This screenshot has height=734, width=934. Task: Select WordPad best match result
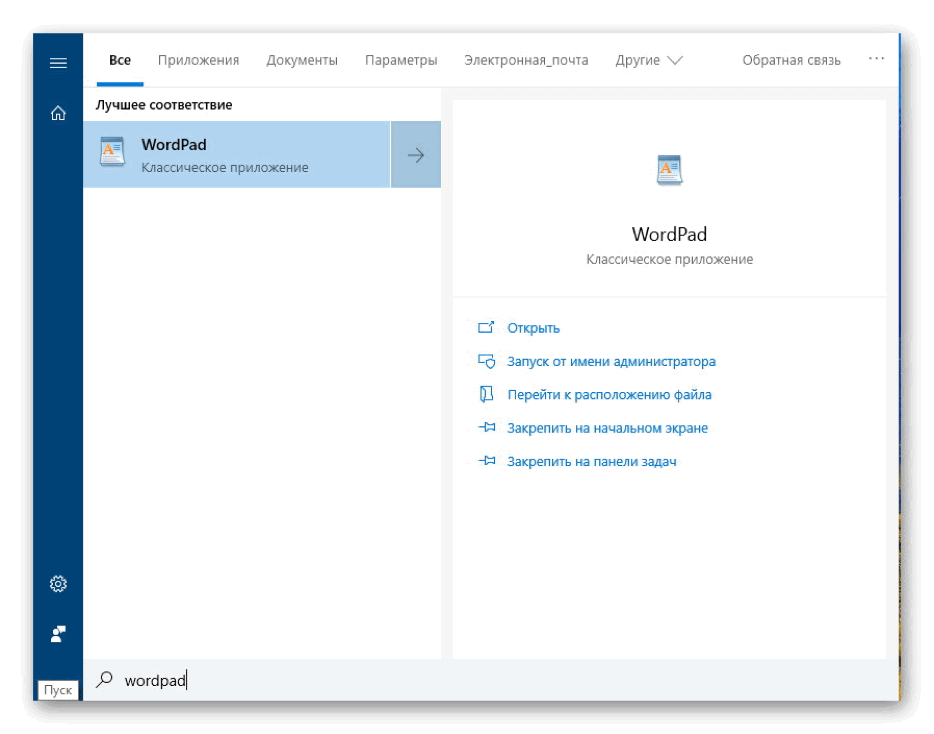[x=236, y=155]
